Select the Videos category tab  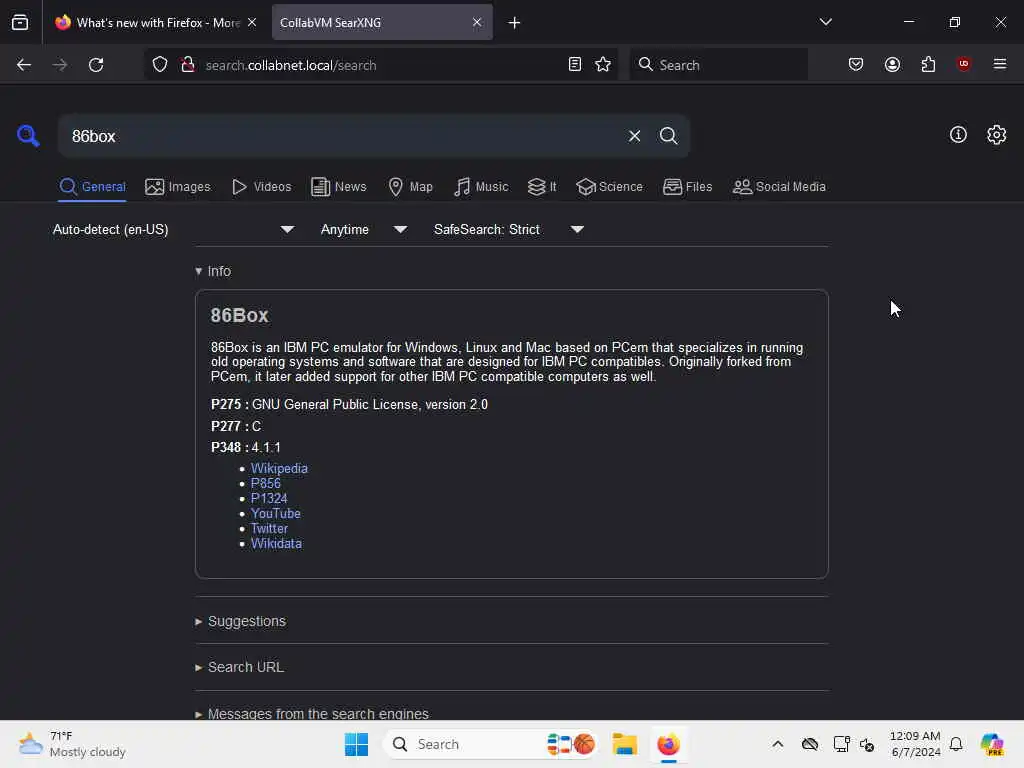[x=261, y=187]
